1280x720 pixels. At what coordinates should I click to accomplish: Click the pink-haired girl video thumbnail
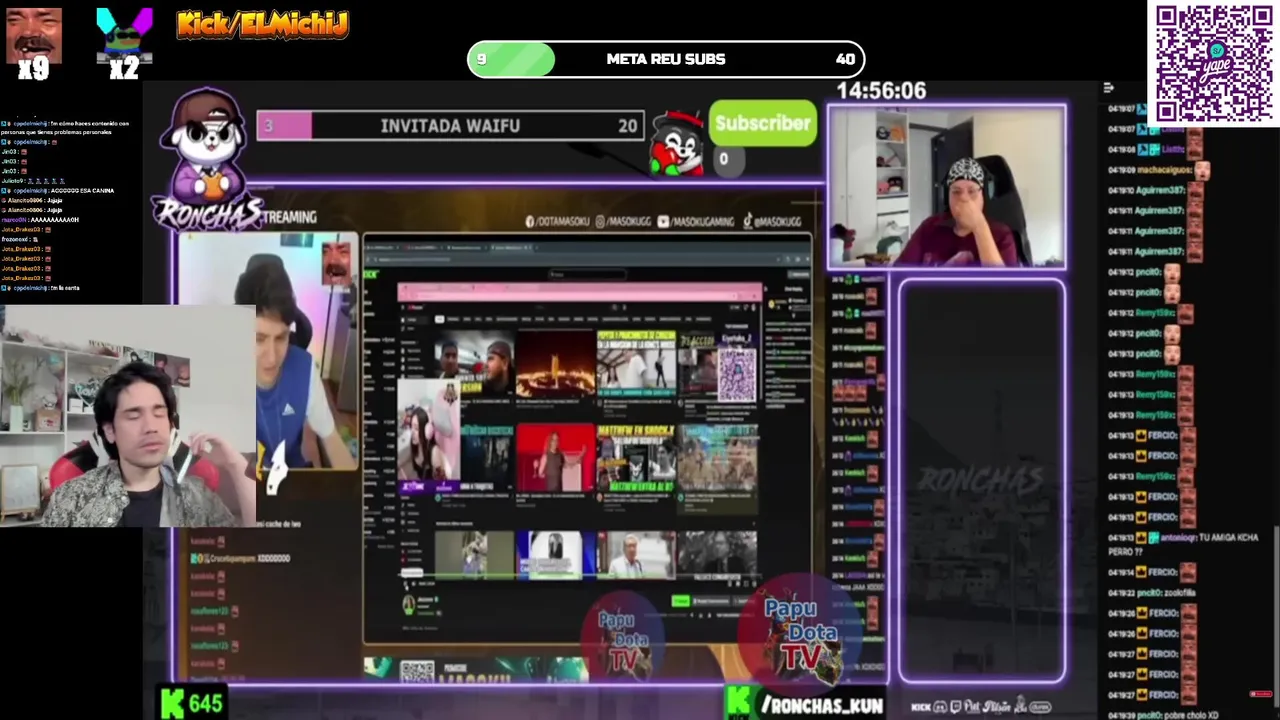click(x=430, y=437)
